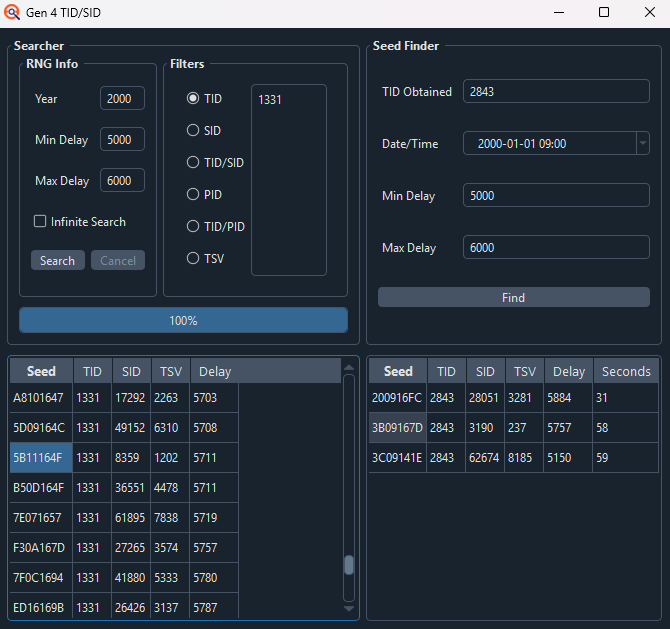
Task: Sort Seed Finder table by SID header
Action: pyautogui.click(x=486, y=371)
